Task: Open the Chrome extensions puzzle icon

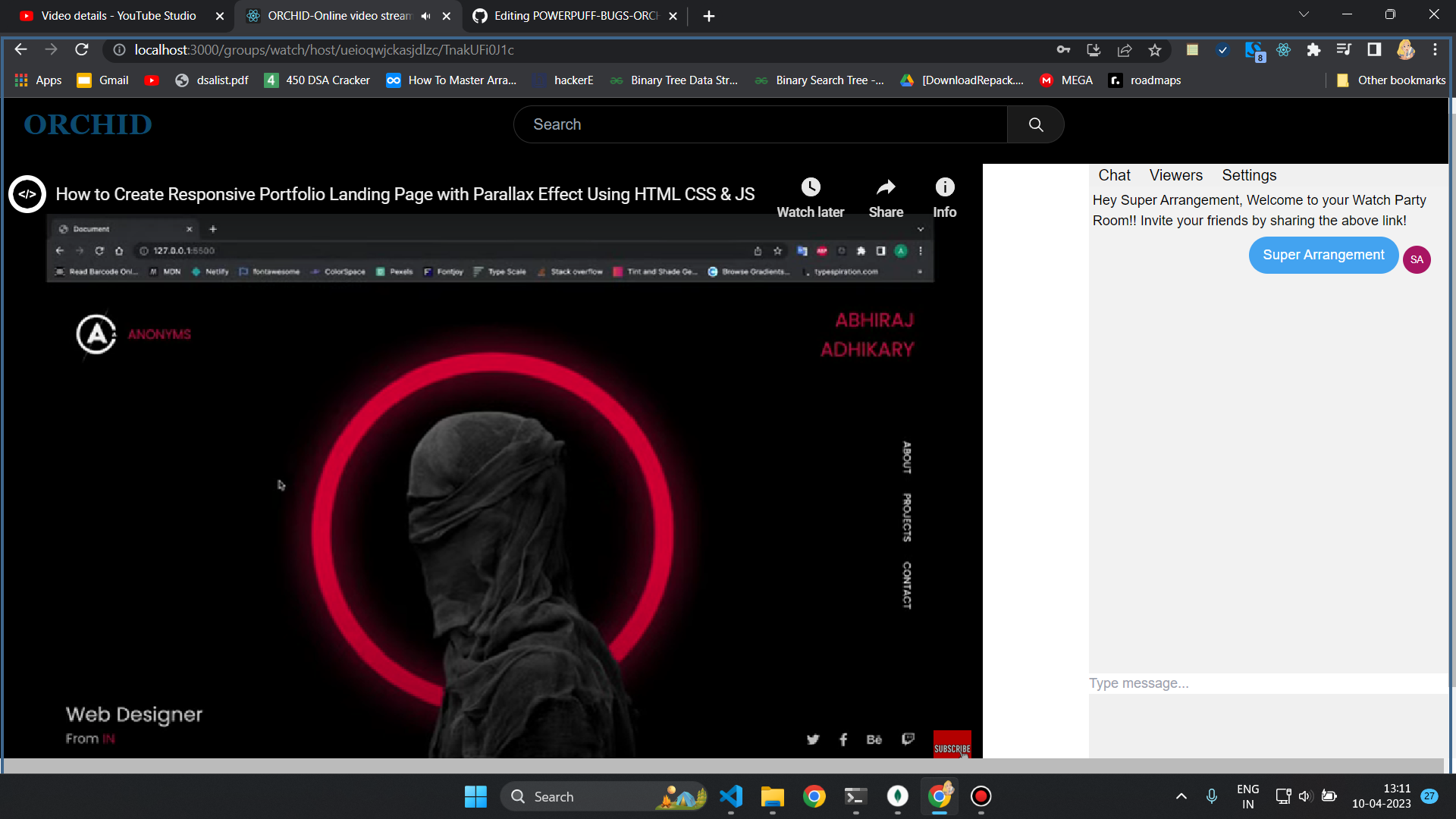Action: click(1313, 50)
